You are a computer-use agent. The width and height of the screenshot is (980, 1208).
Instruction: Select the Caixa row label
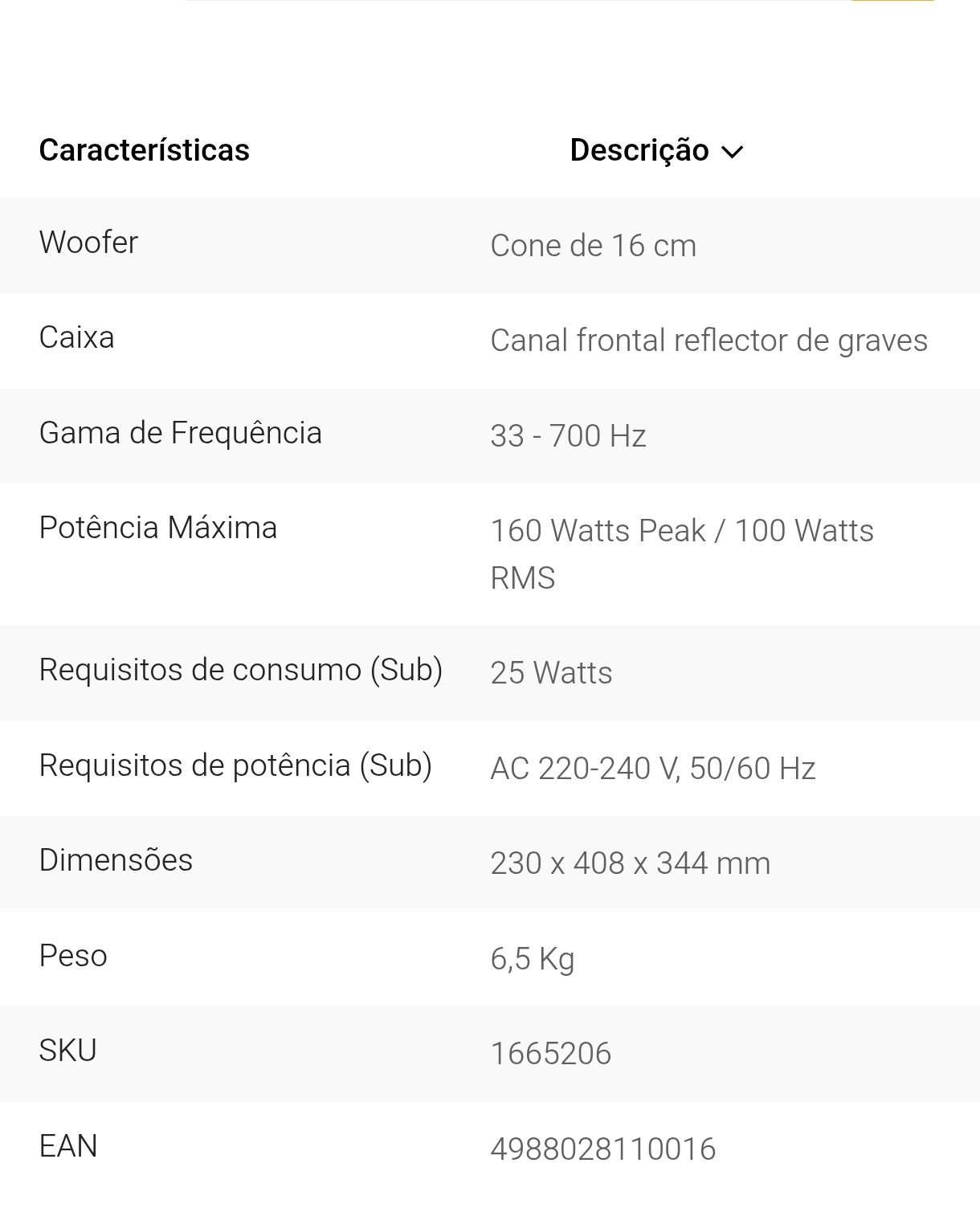click(x=76, y=337)
